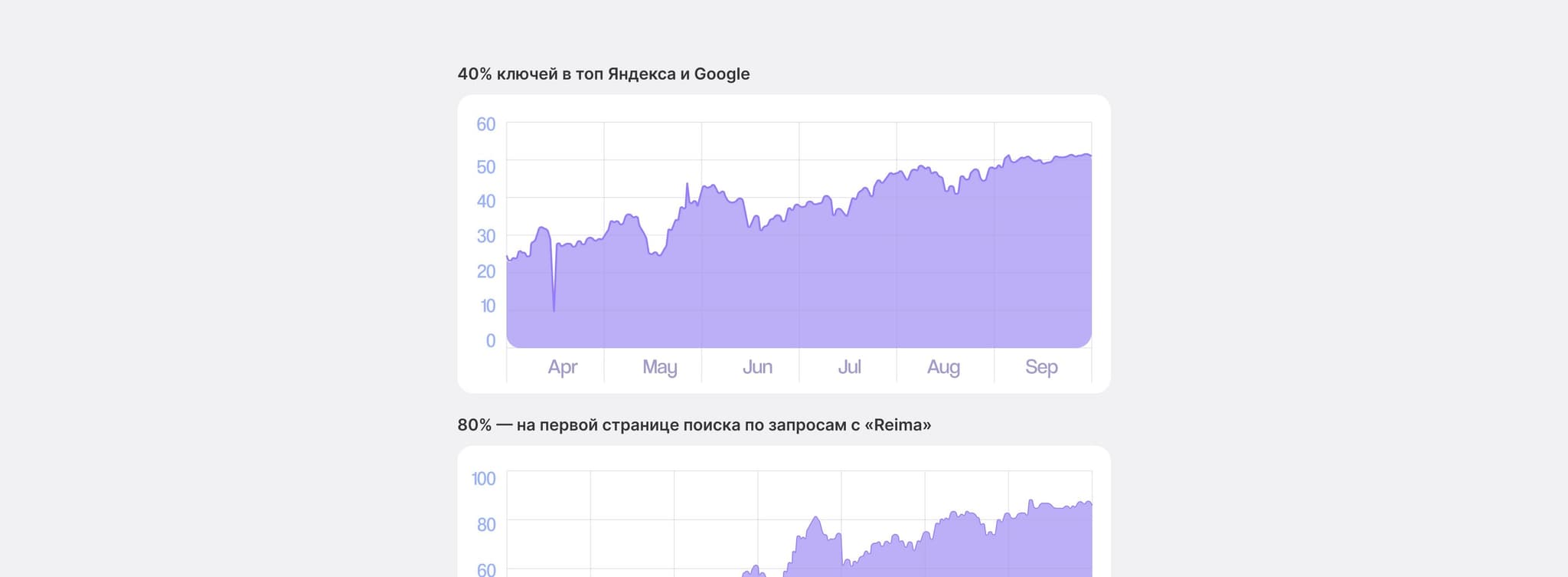The image size is (1568, 577).
Task: Select the Apr month label
Action: (x=562, y=367)
